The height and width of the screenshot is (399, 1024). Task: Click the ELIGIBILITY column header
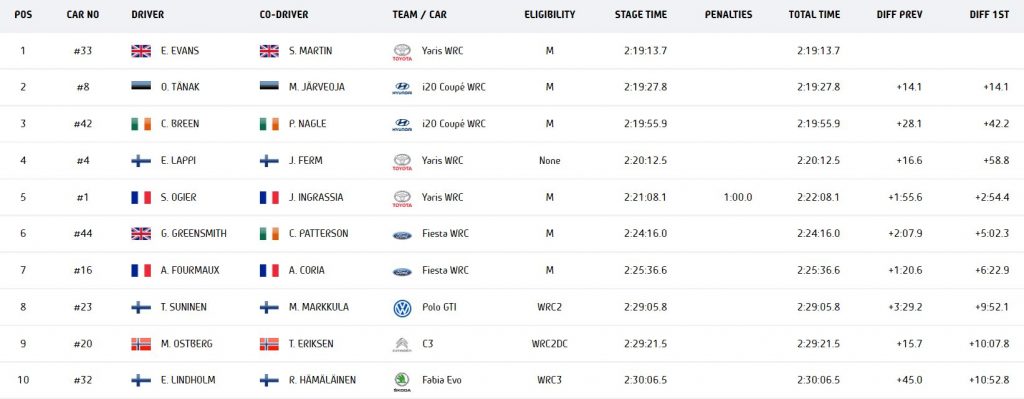point(550,14)
